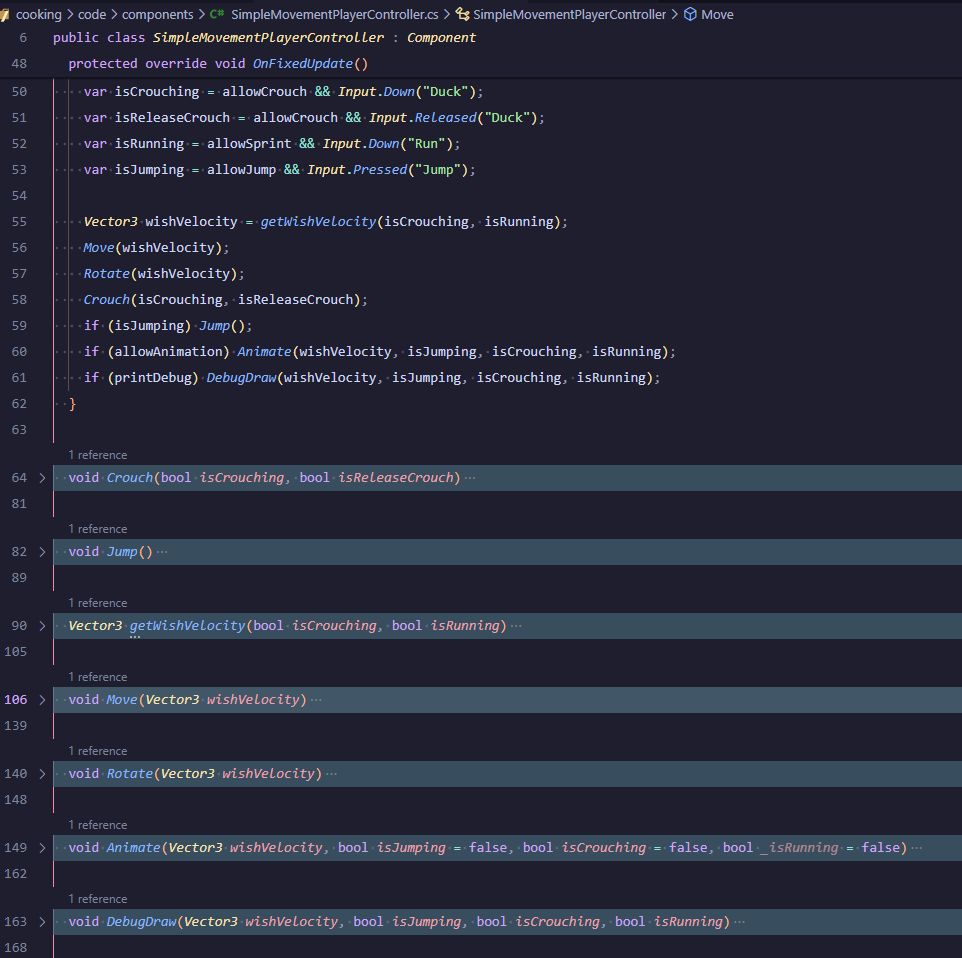Expand the folded Rotate method chevron

(42, 774)
